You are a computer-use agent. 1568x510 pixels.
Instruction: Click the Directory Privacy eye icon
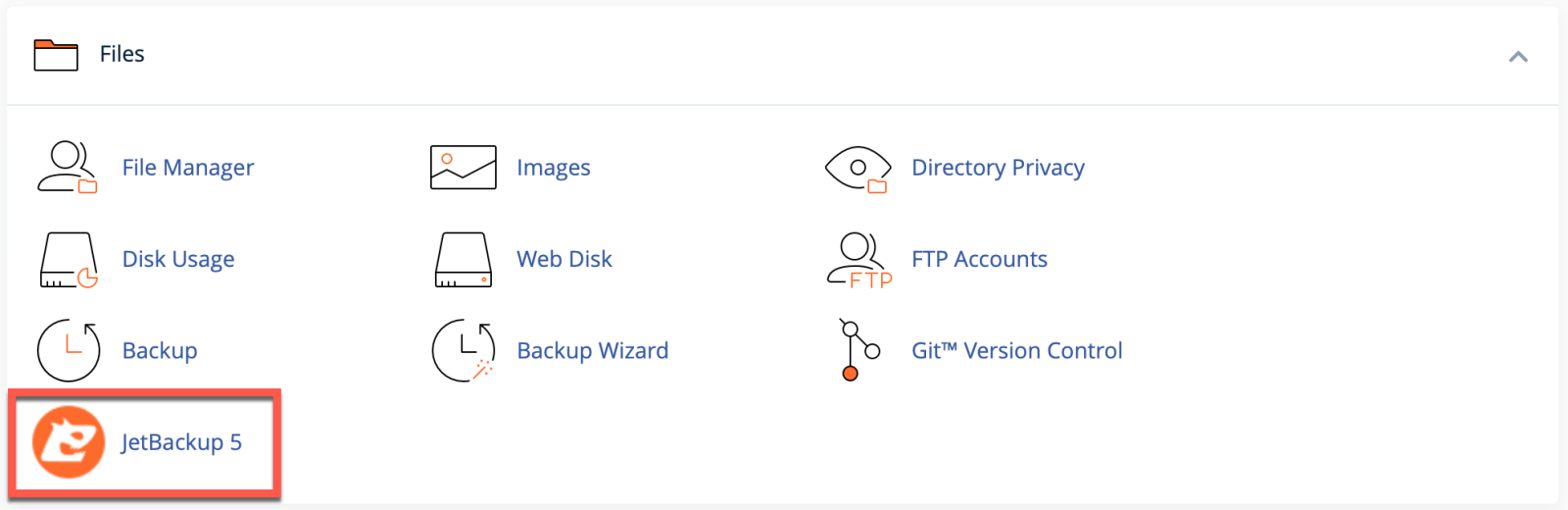tap(858, 168)
